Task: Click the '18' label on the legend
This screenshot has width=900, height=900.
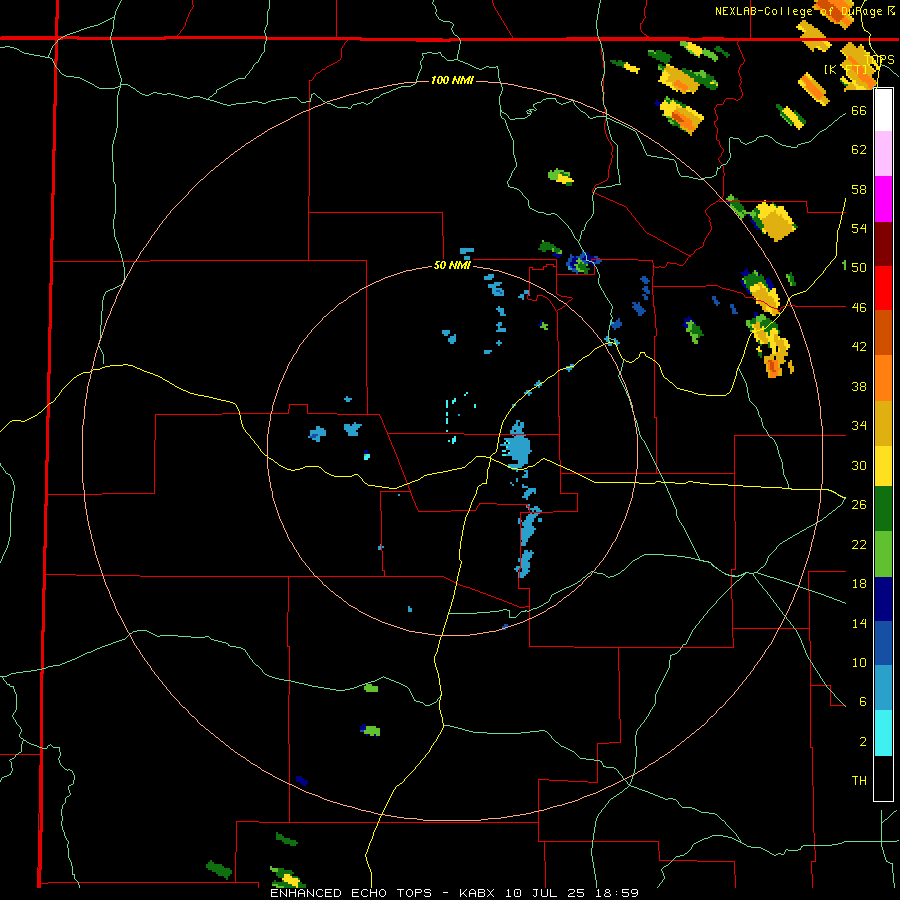Action: [859, 584]
